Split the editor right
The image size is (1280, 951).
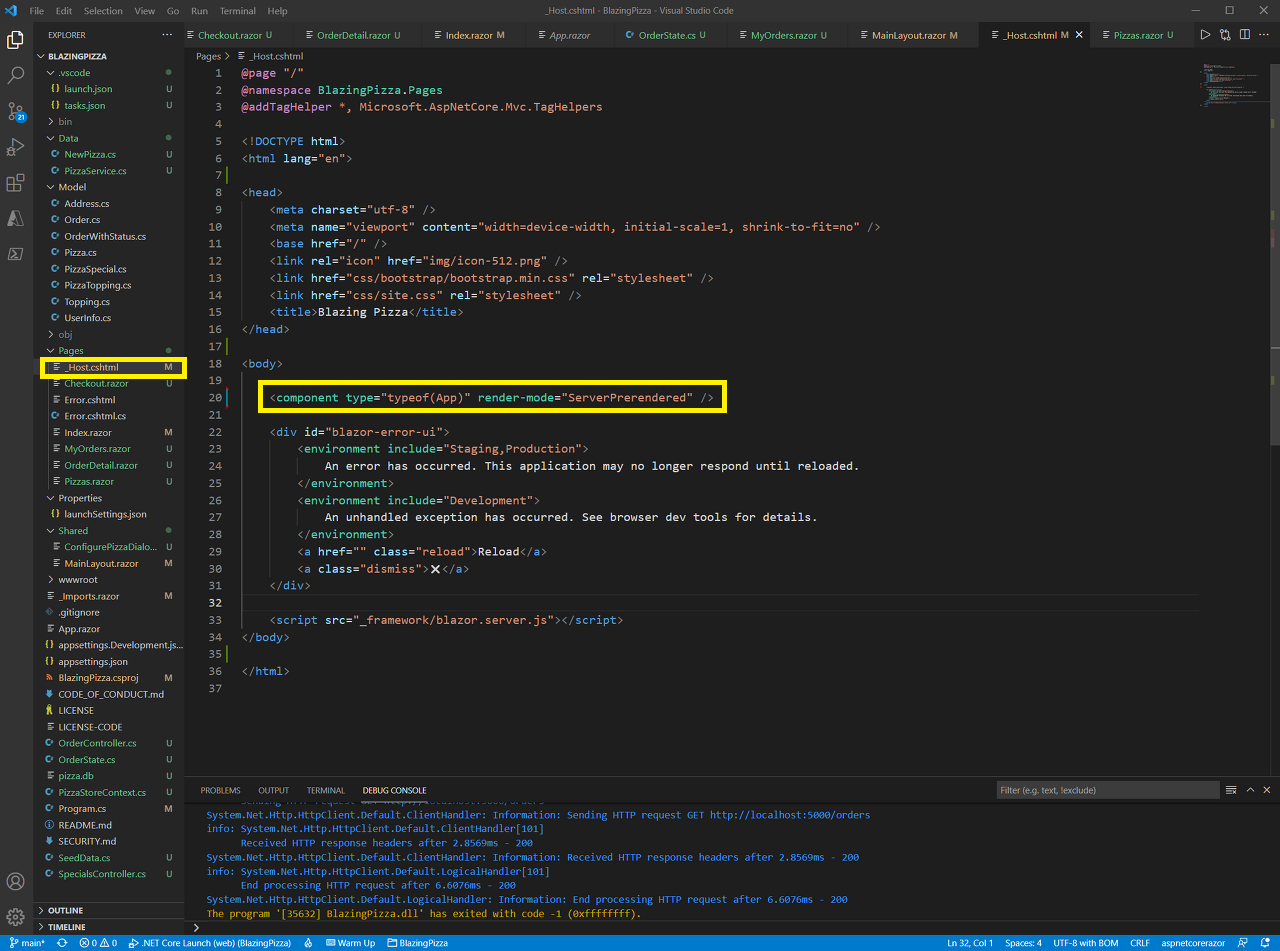coord(1245,35)
